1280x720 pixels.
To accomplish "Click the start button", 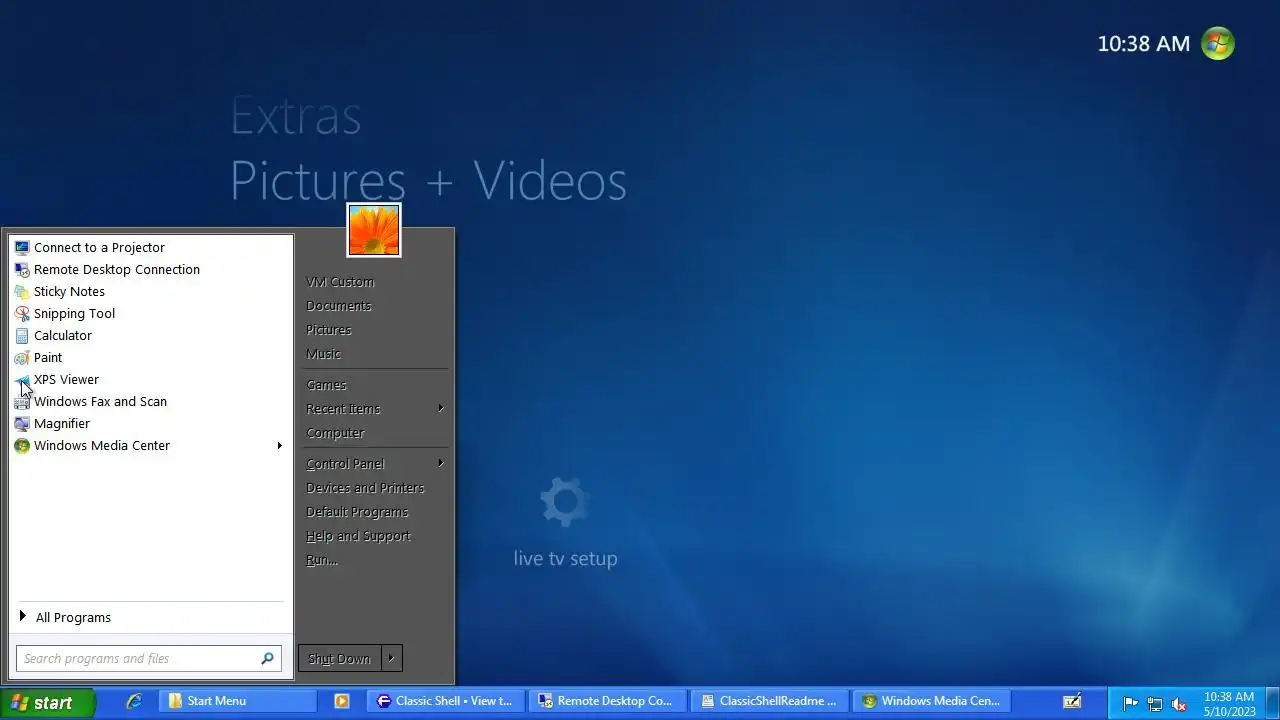I will click(x=48, y=702).
